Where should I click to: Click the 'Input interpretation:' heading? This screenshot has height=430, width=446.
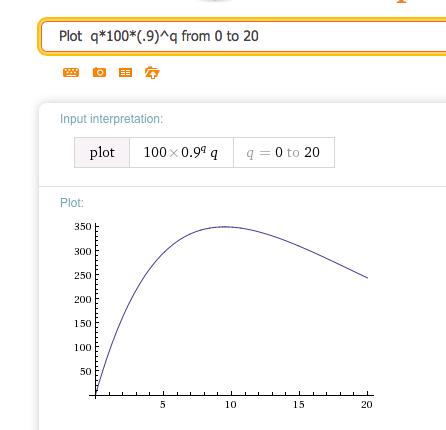pos(111,119)
